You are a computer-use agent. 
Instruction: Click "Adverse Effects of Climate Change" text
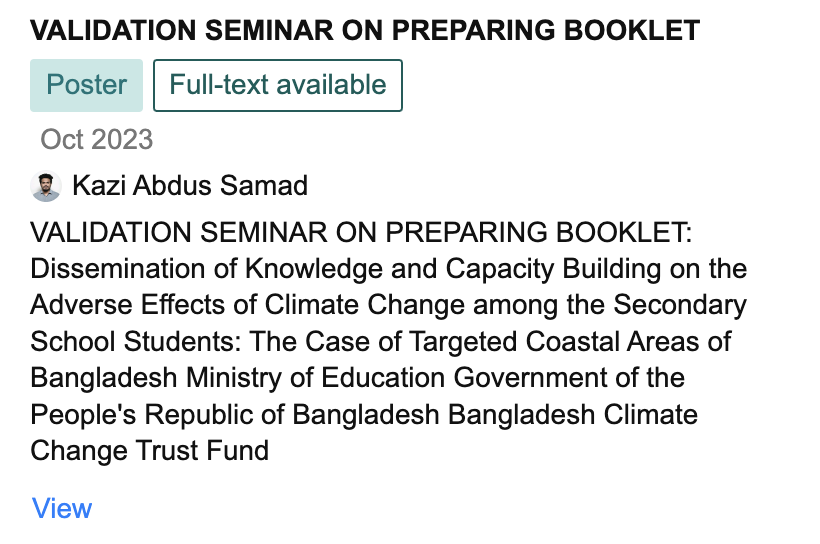click(255, 306)
